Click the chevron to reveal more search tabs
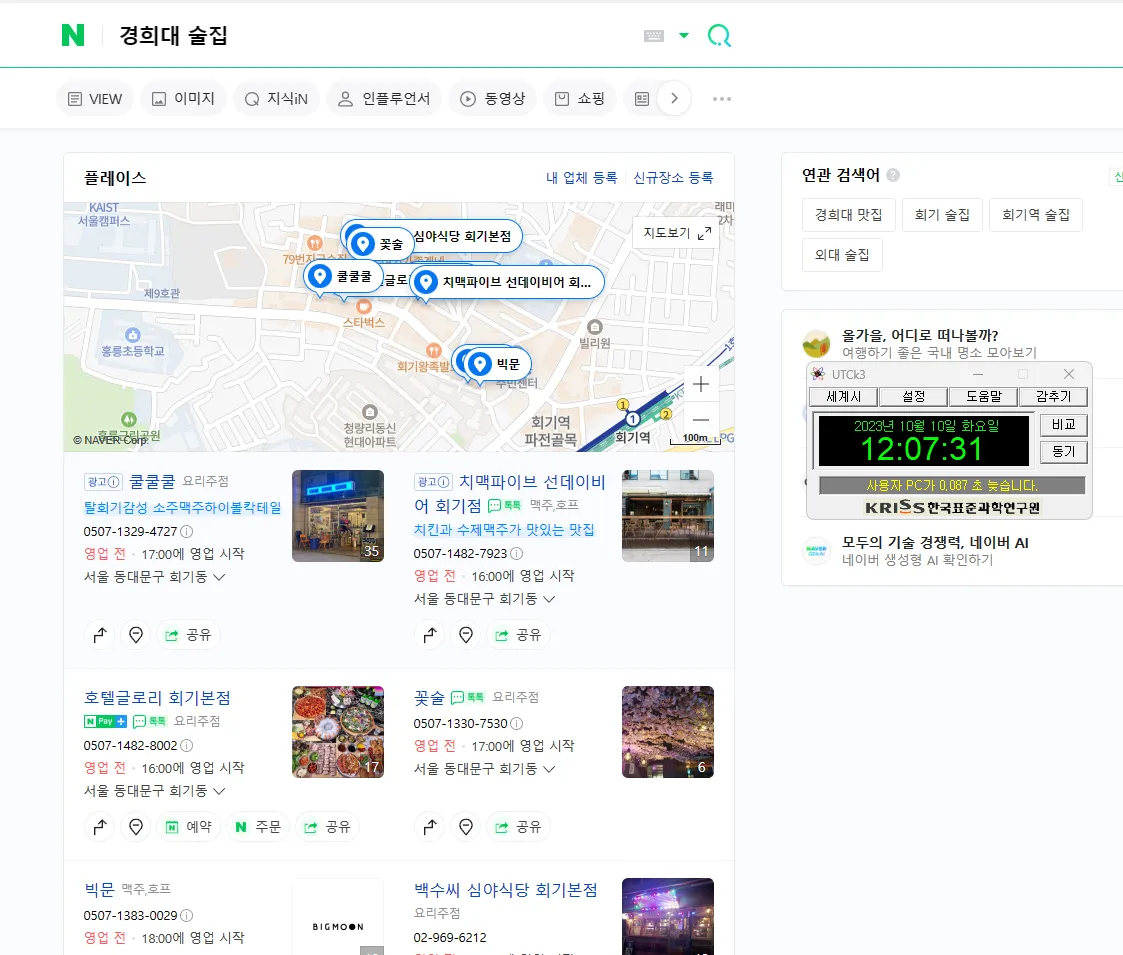This screenshot has height=955, width=1123. 675,98
